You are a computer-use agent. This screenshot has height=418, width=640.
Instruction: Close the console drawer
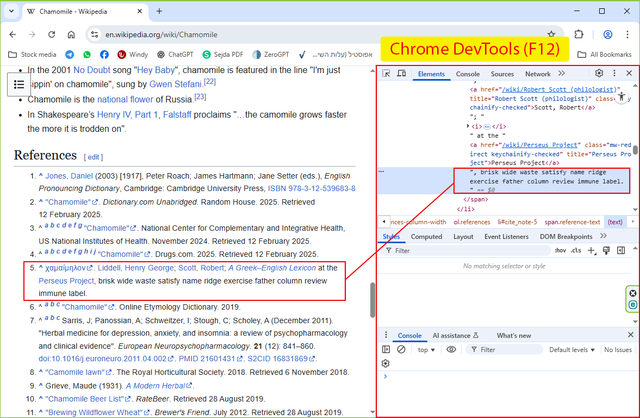coord(630,335)
